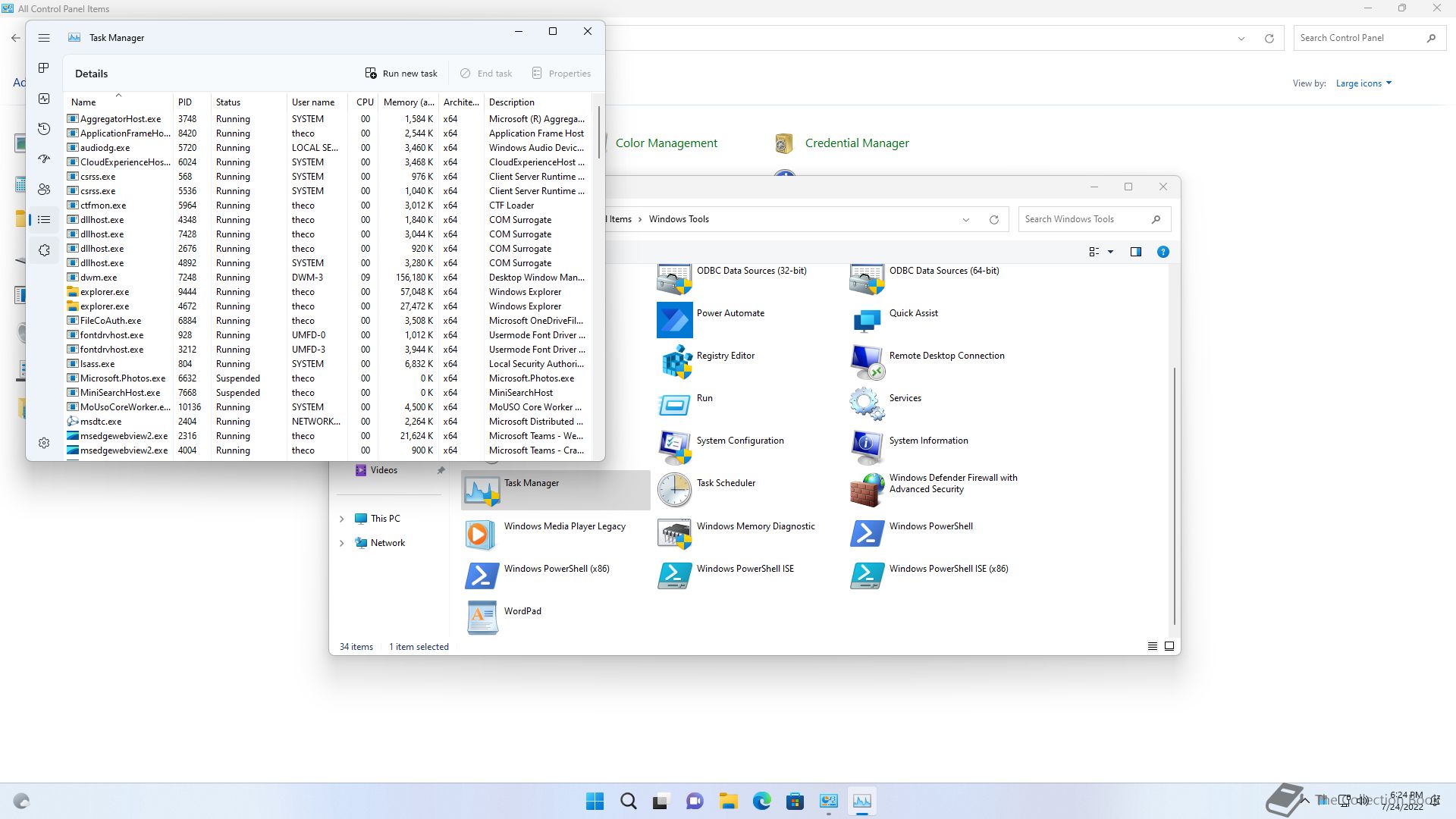Switch Windows Tools to large thumbnails view

(1169, 646)
